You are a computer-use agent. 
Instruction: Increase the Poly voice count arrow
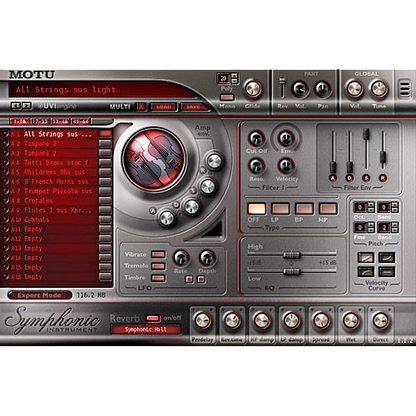coord(234,76)
